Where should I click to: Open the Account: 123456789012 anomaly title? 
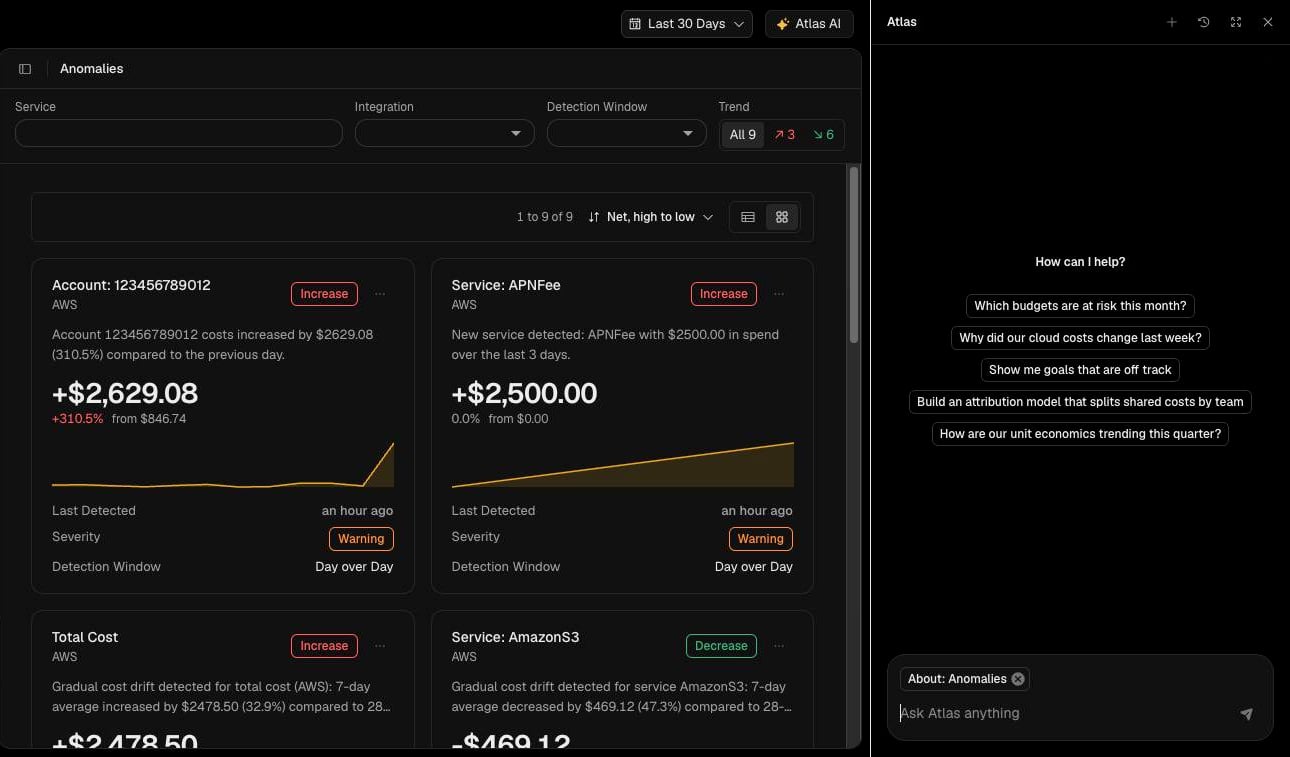click(x=131, y=285)
